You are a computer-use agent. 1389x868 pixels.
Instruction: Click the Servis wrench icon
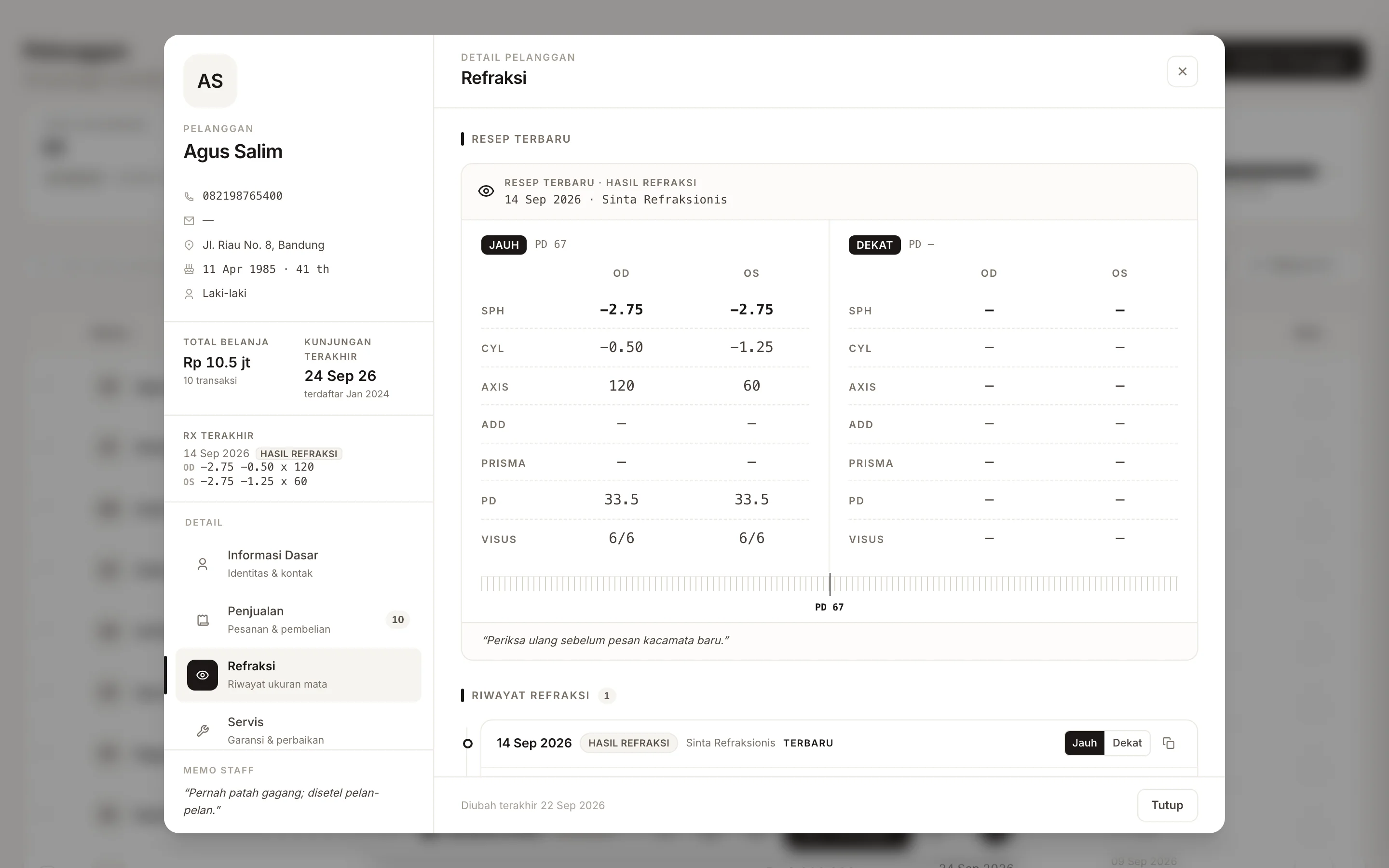tap(203, 731)
